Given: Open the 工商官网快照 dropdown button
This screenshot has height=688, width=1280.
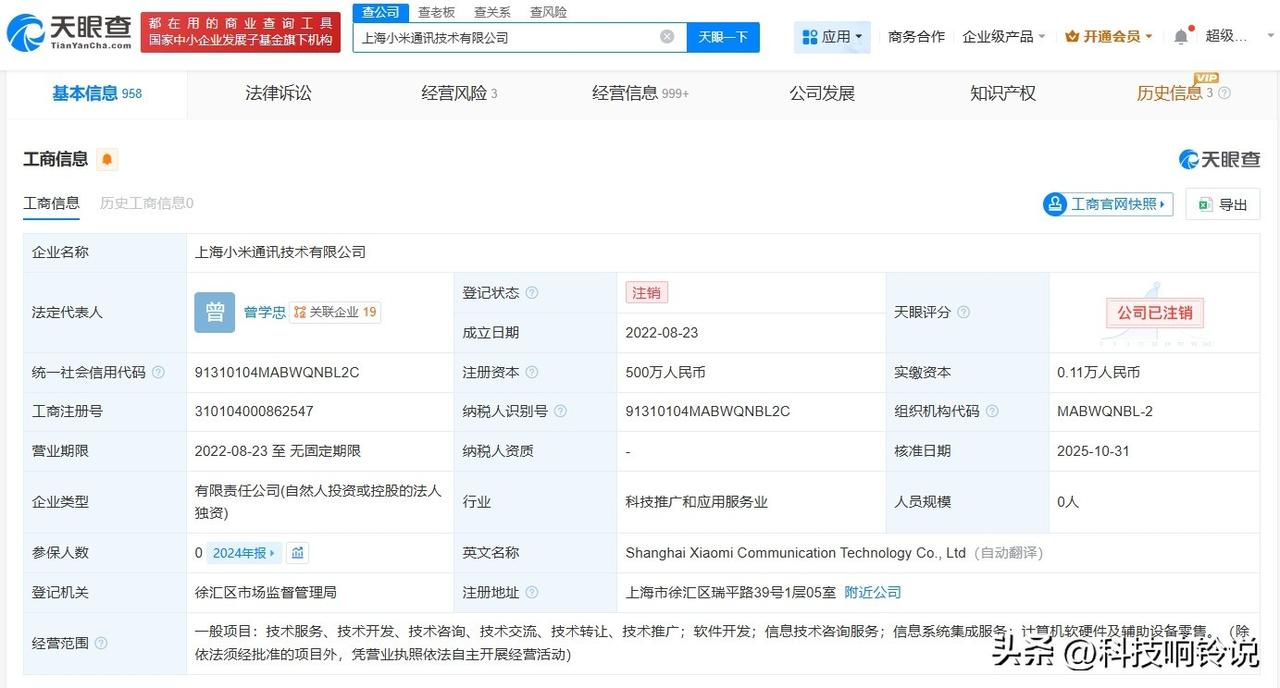Looking at the screenshot, I should point(1107,204).
